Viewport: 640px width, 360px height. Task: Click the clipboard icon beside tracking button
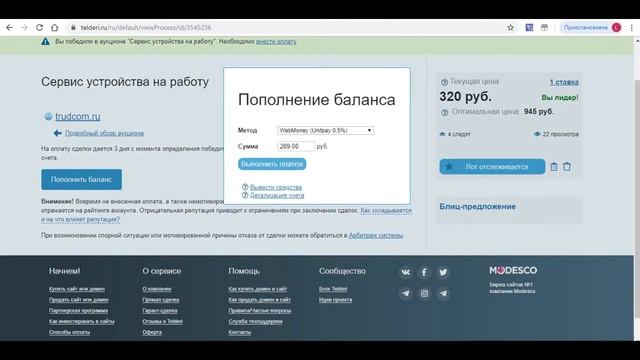[553, 167]
